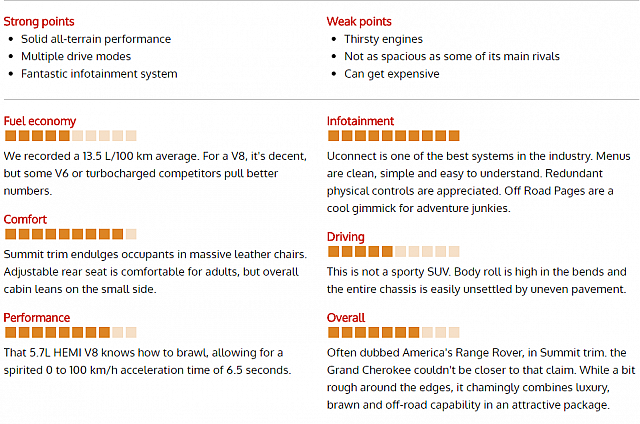Click 'Fantastic infotainment system' bullet
This screenshot has height=424, width=640.
click(x=99, y=74)
